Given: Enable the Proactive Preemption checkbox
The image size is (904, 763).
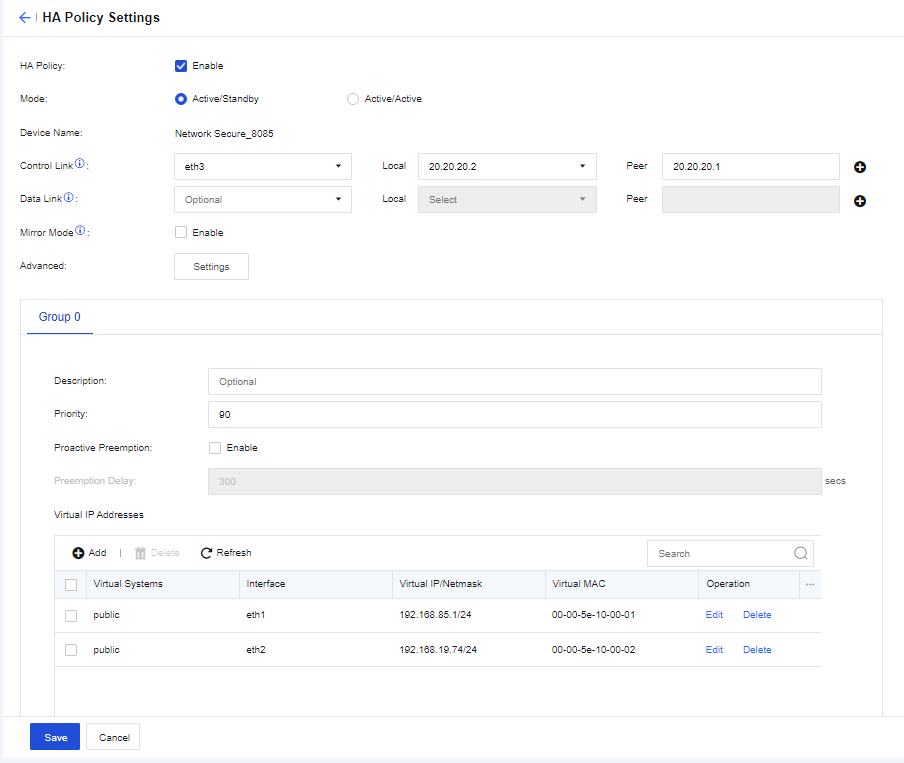Looking at the screenshot, I should coord(215,448).
